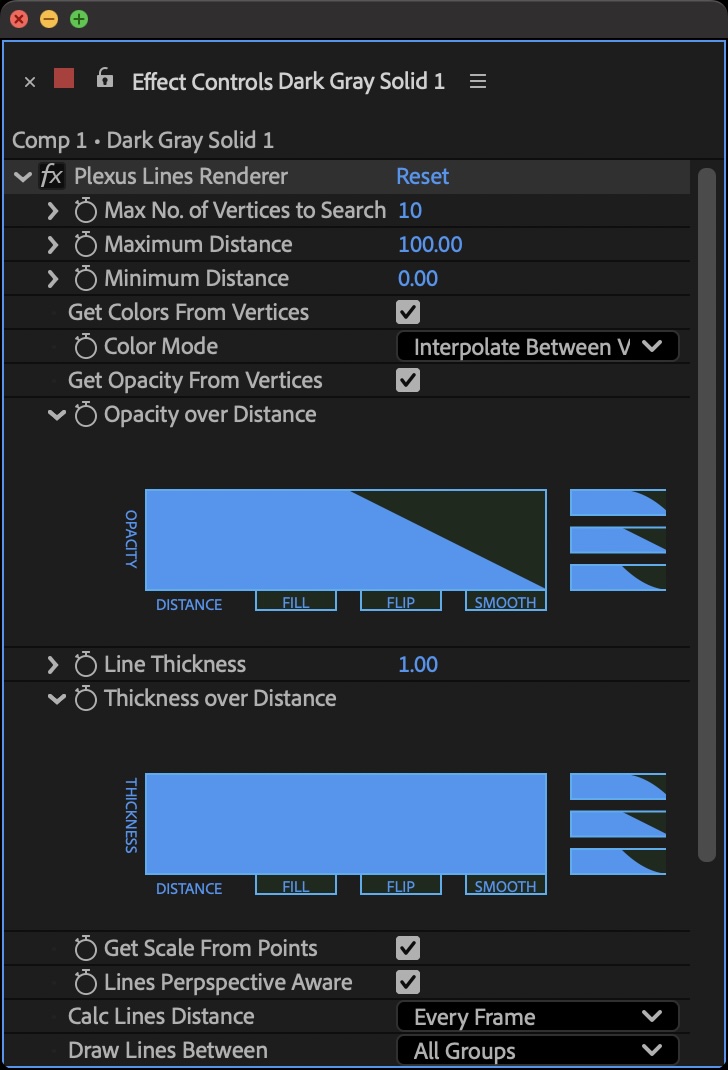The image size is (728, 1070).
Task: Click the Comp 1 • Dark Gray Solid 1 label
Action: pos(143,140)
